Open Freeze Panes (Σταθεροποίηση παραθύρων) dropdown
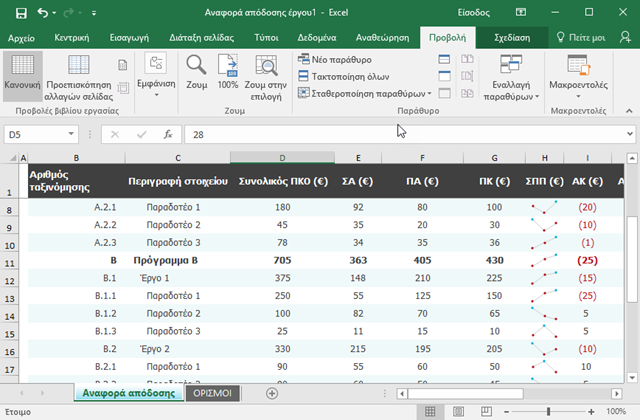Screen dimensions: 640x420 [364, 93]
